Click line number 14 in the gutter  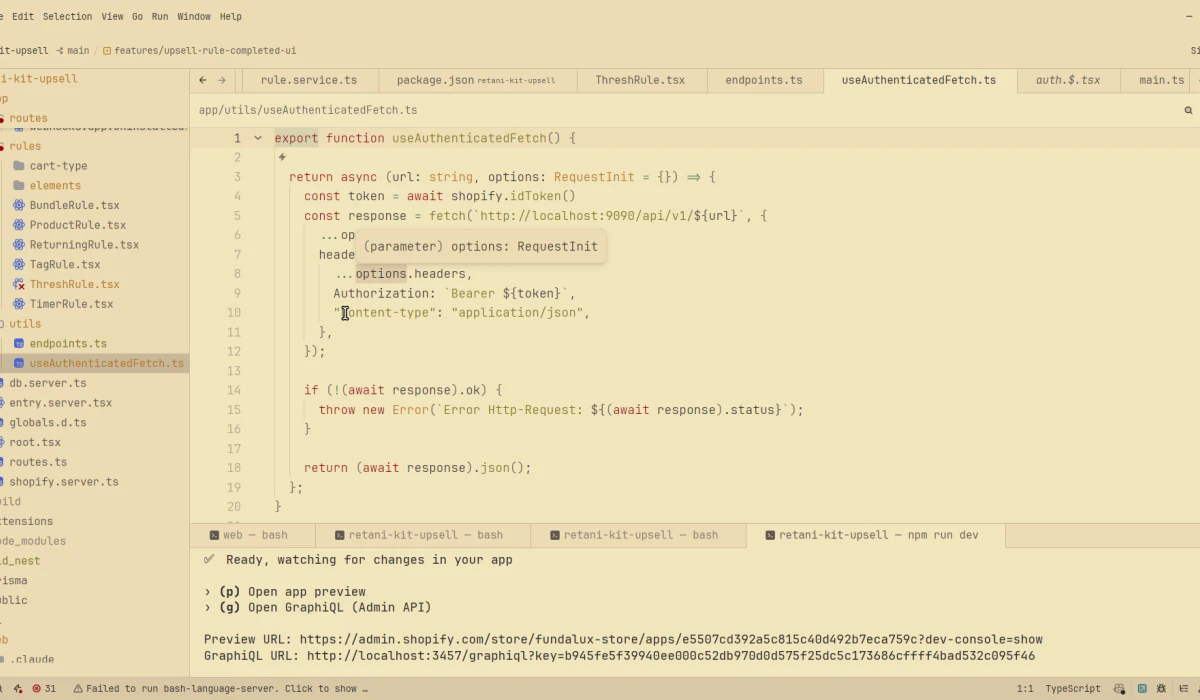[234, 390]
